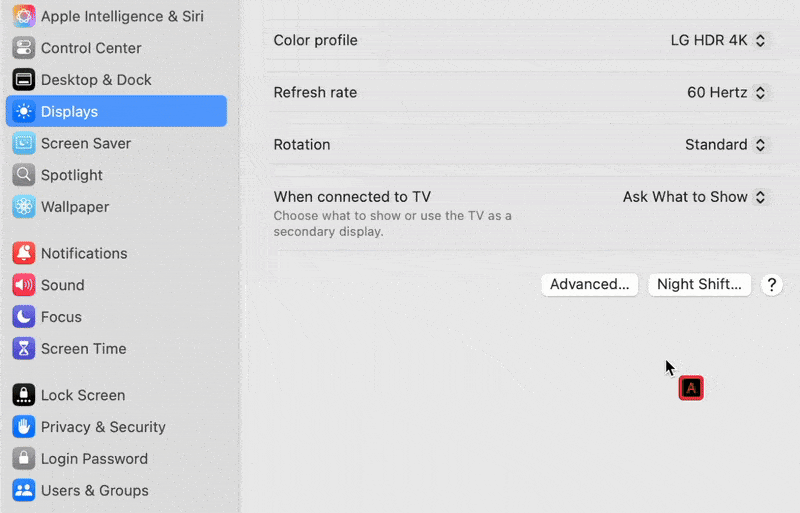Viewport: 800px width, 513px height.
Task: Click the Wallpaper icon in sidebar
Action: 24,207
